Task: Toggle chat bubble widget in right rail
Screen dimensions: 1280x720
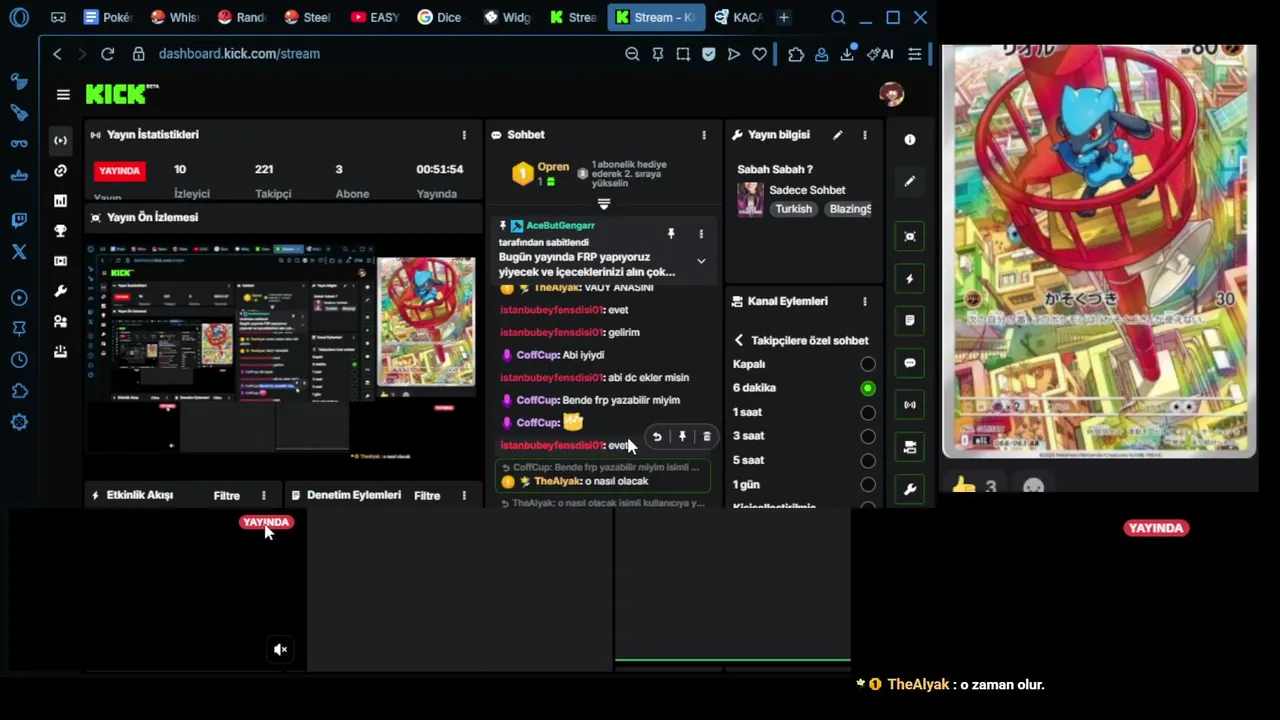Action: click(910, 363)
